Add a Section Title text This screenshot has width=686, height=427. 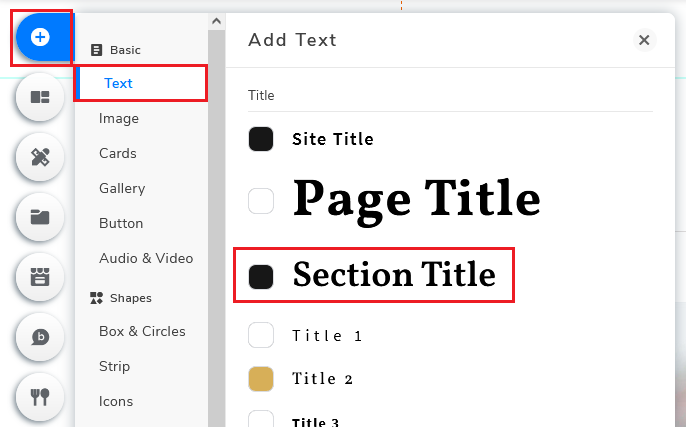(x=394, y=275)
